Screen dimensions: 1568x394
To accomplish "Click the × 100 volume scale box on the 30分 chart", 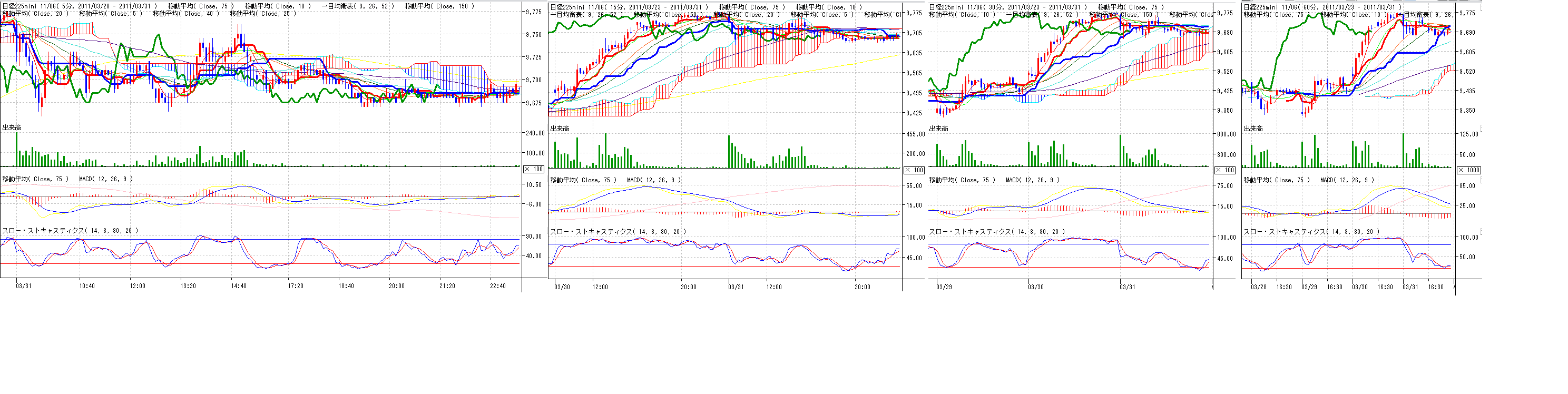I will point(1224,170).
